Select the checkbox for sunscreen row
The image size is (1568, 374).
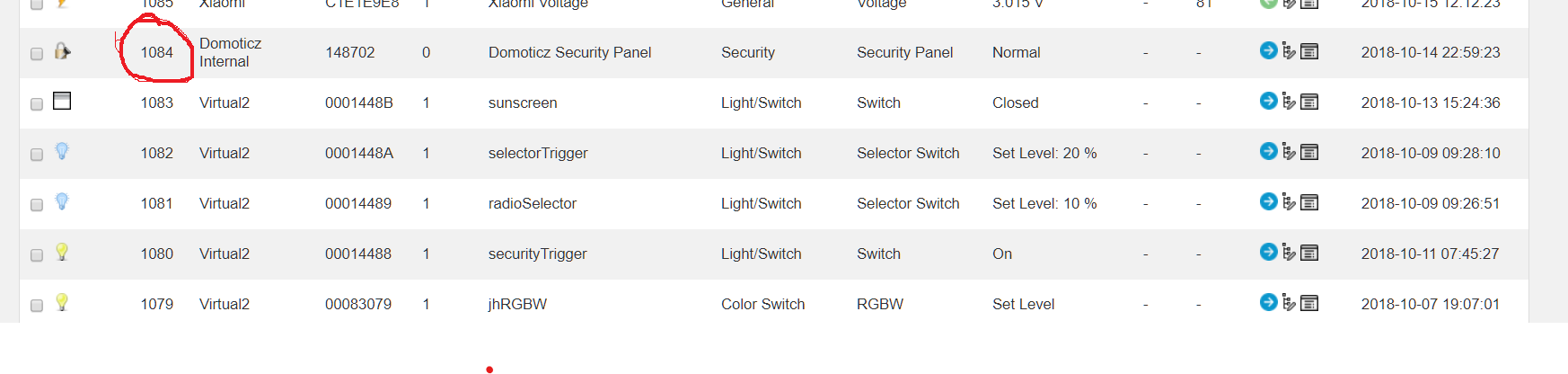[37, 104]
